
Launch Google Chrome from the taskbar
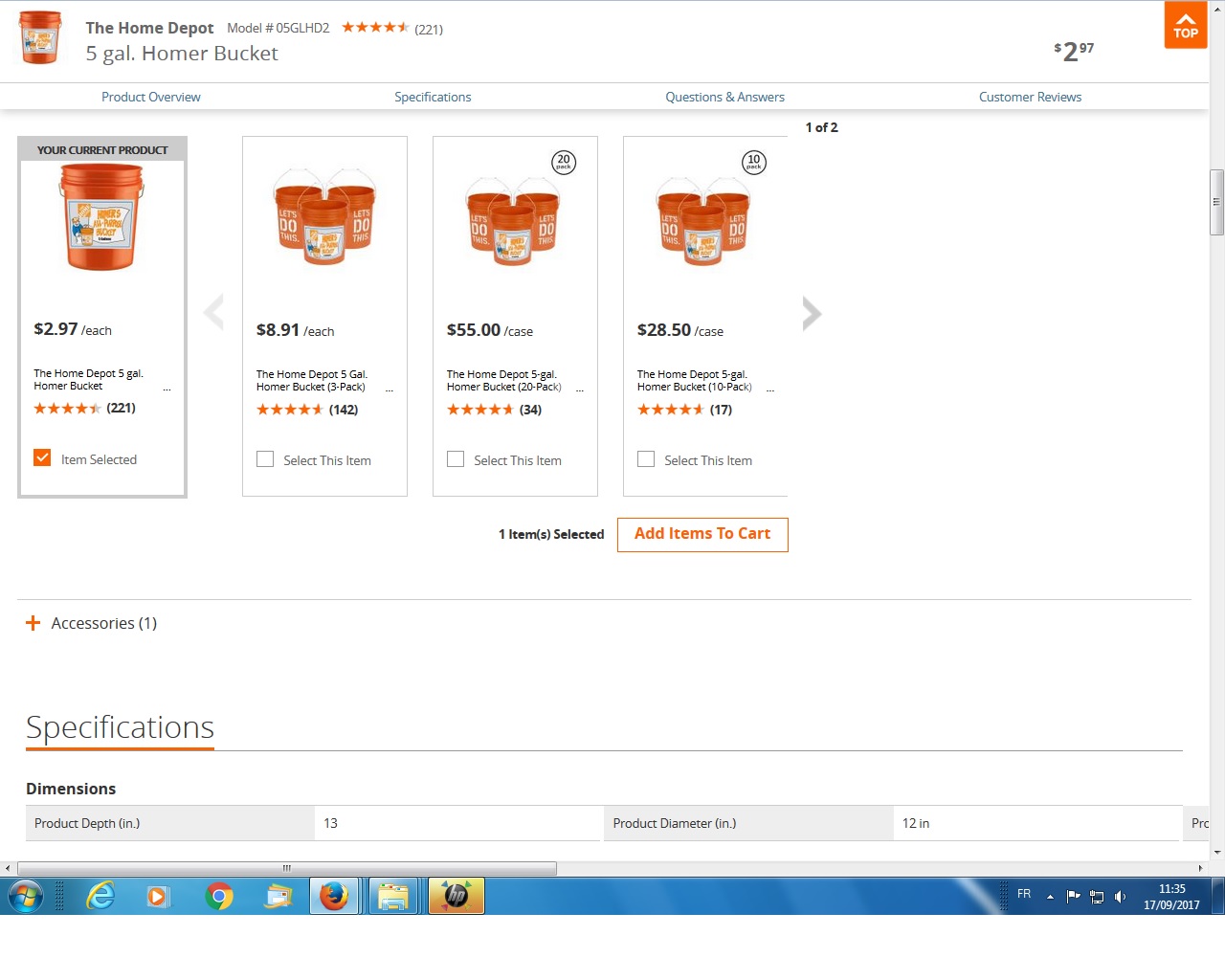[x=219, y=896]
